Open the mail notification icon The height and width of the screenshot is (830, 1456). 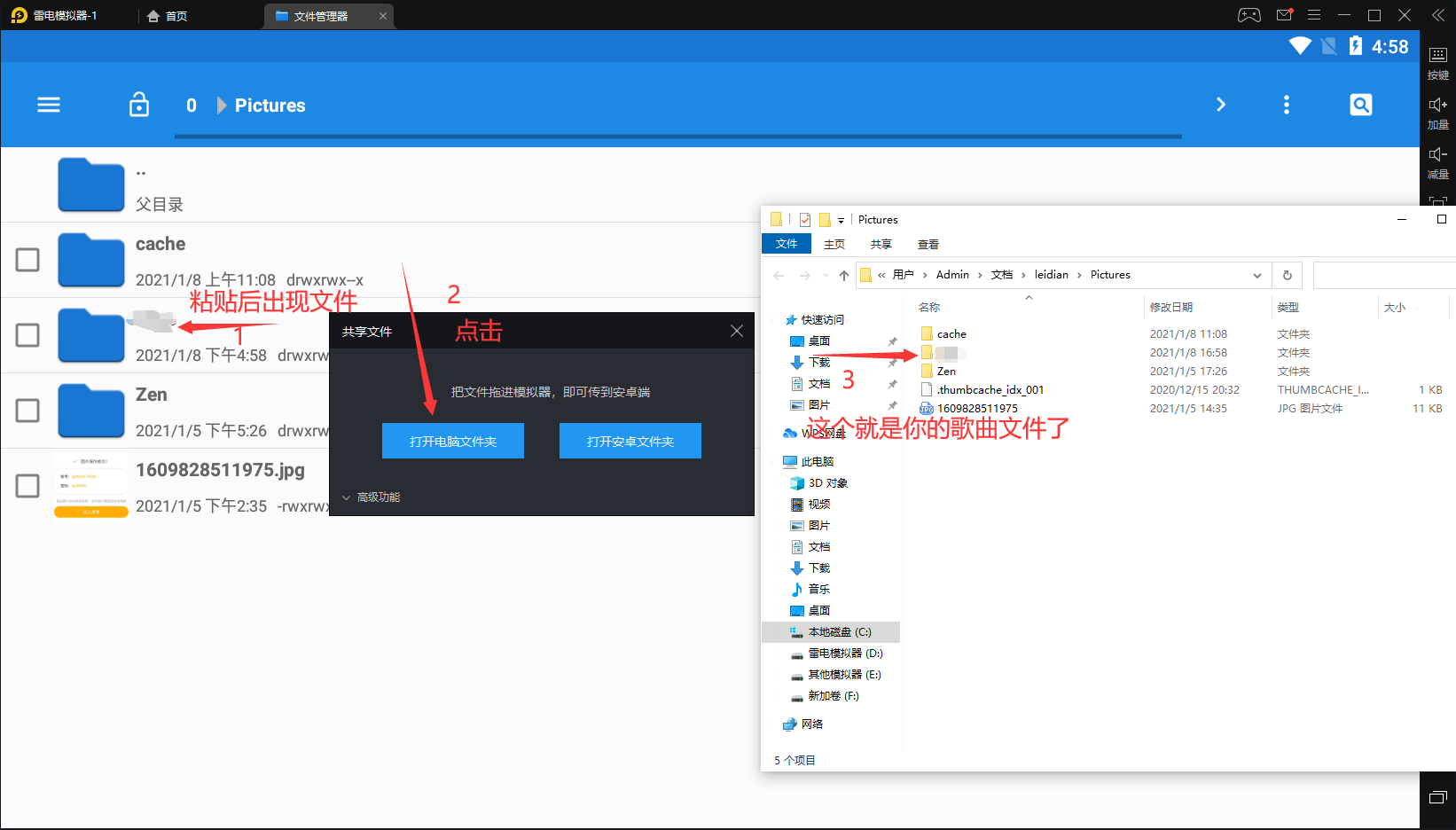1284,15
